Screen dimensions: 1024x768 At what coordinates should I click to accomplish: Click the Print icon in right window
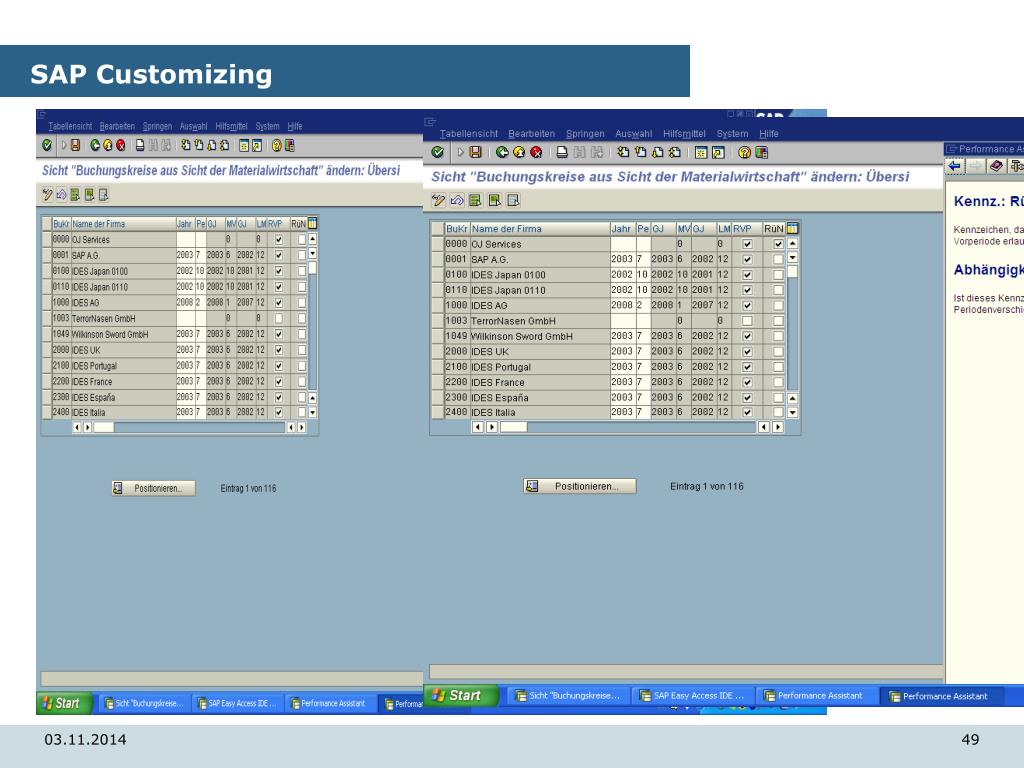pos(562,152)
